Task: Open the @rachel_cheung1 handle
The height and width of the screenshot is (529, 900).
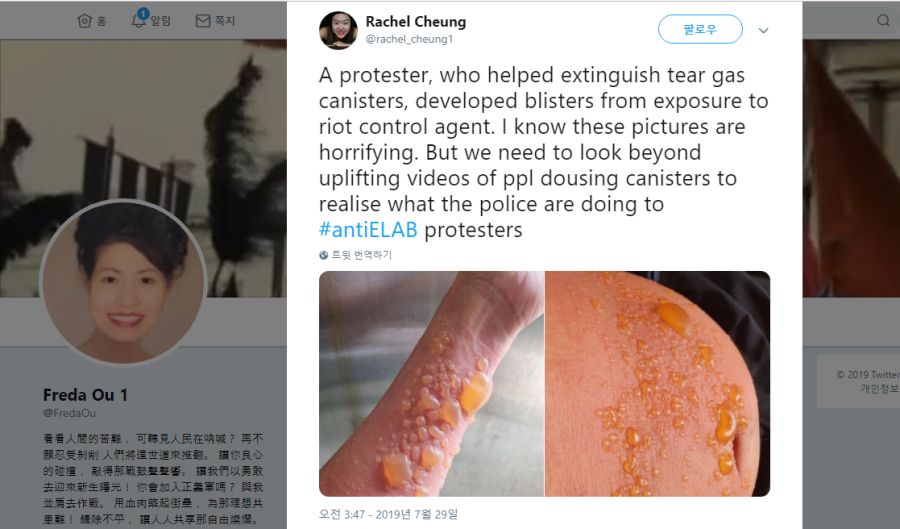Action: tap(409, 39)
